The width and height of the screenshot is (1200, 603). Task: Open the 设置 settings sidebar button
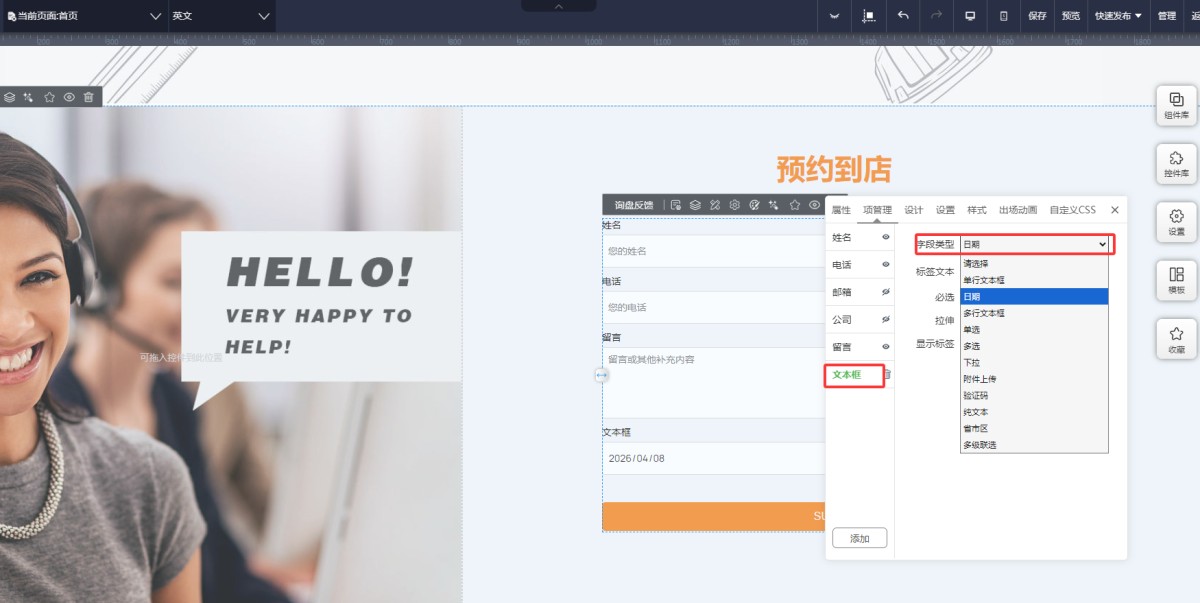tap(1177, 222)
